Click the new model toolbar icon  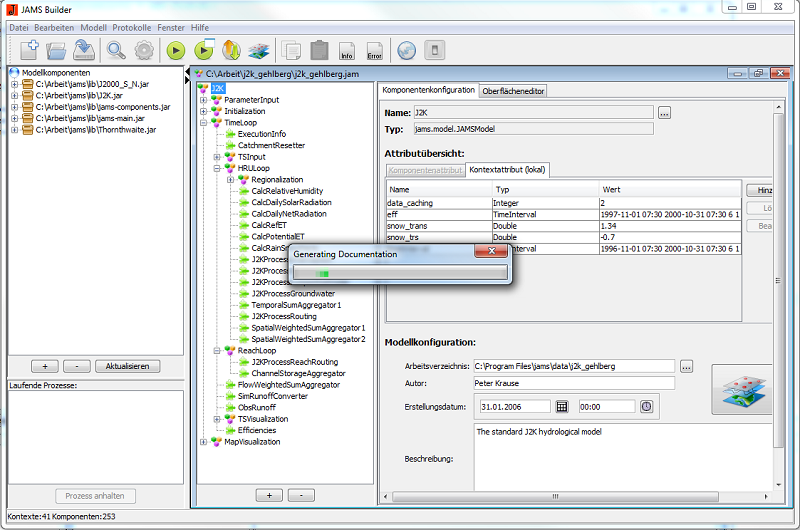[28, 49]
